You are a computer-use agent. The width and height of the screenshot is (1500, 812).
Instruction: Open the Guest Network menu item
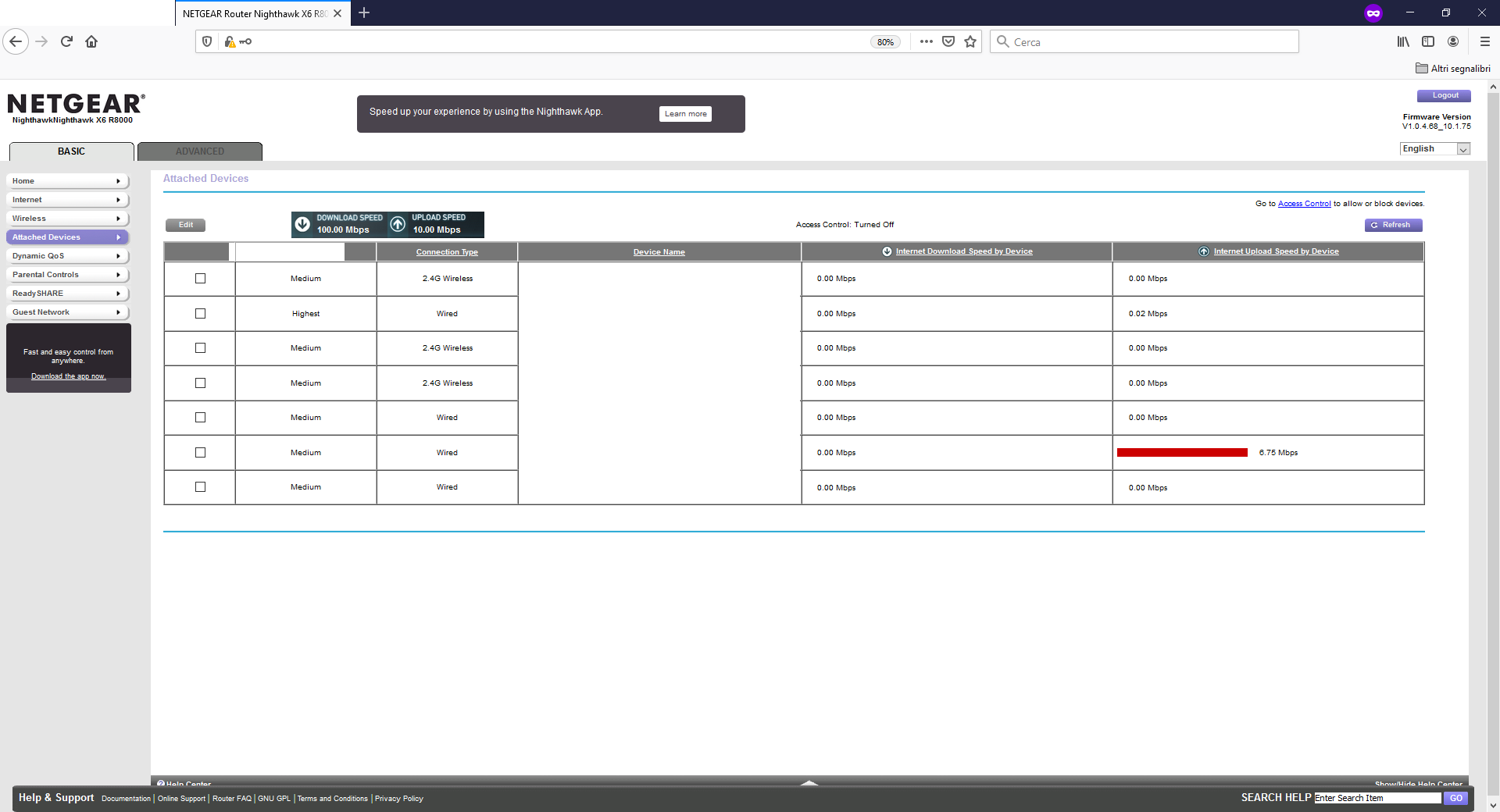[x=66, y=312]
